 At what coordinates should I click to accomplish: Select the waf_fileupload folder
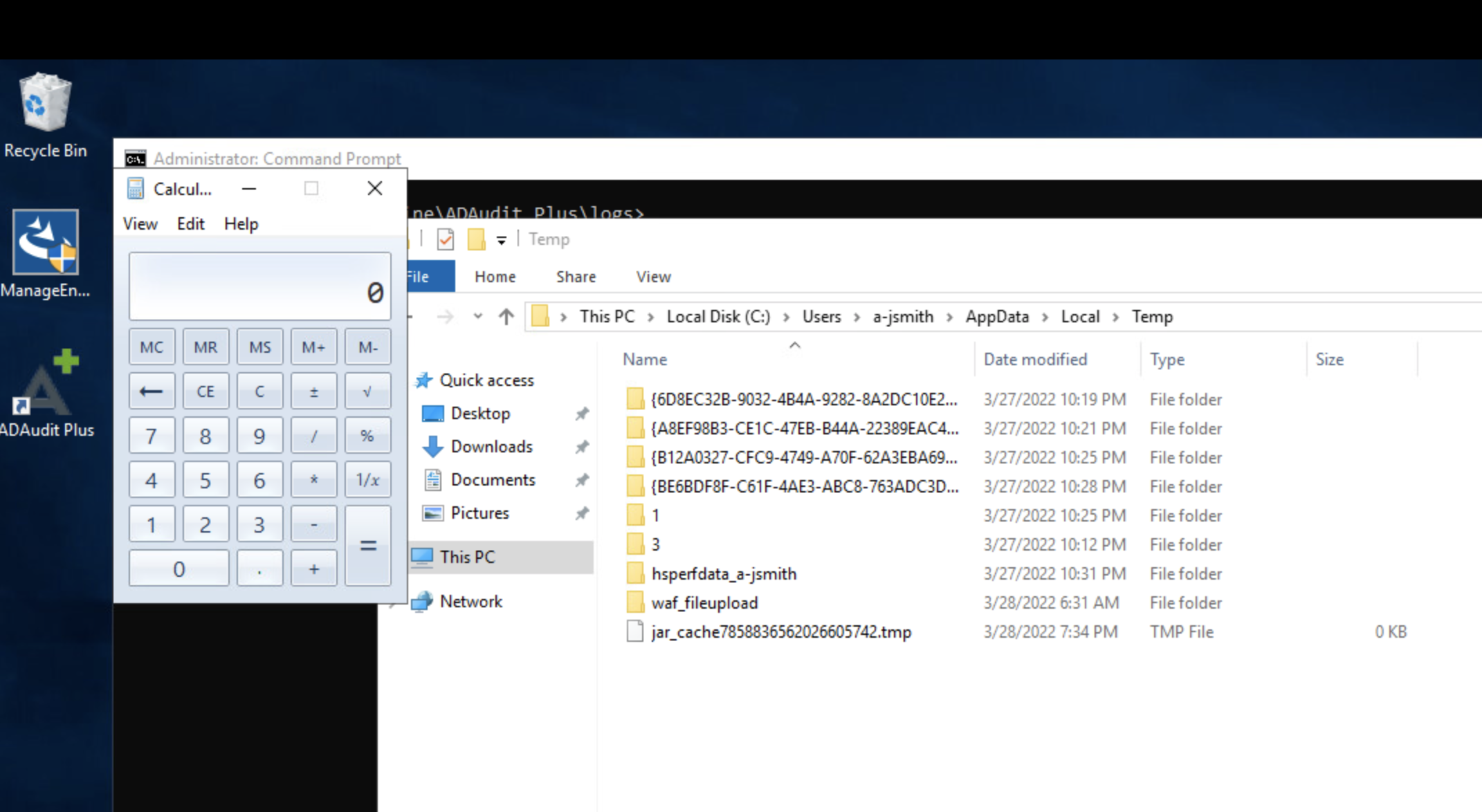coord(704,602)
